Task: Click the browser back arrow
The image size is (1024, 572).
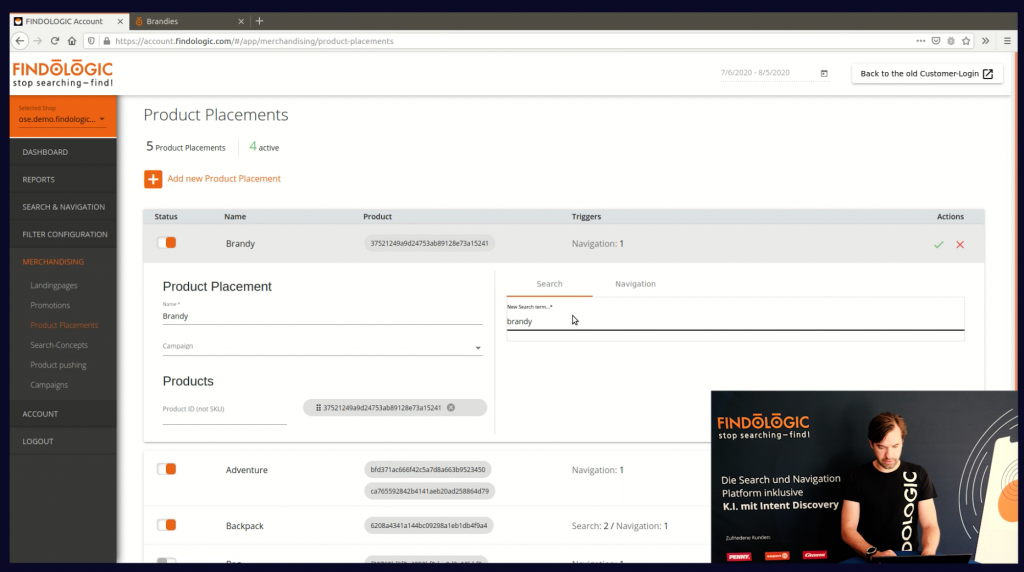Action: pos(20,40)
